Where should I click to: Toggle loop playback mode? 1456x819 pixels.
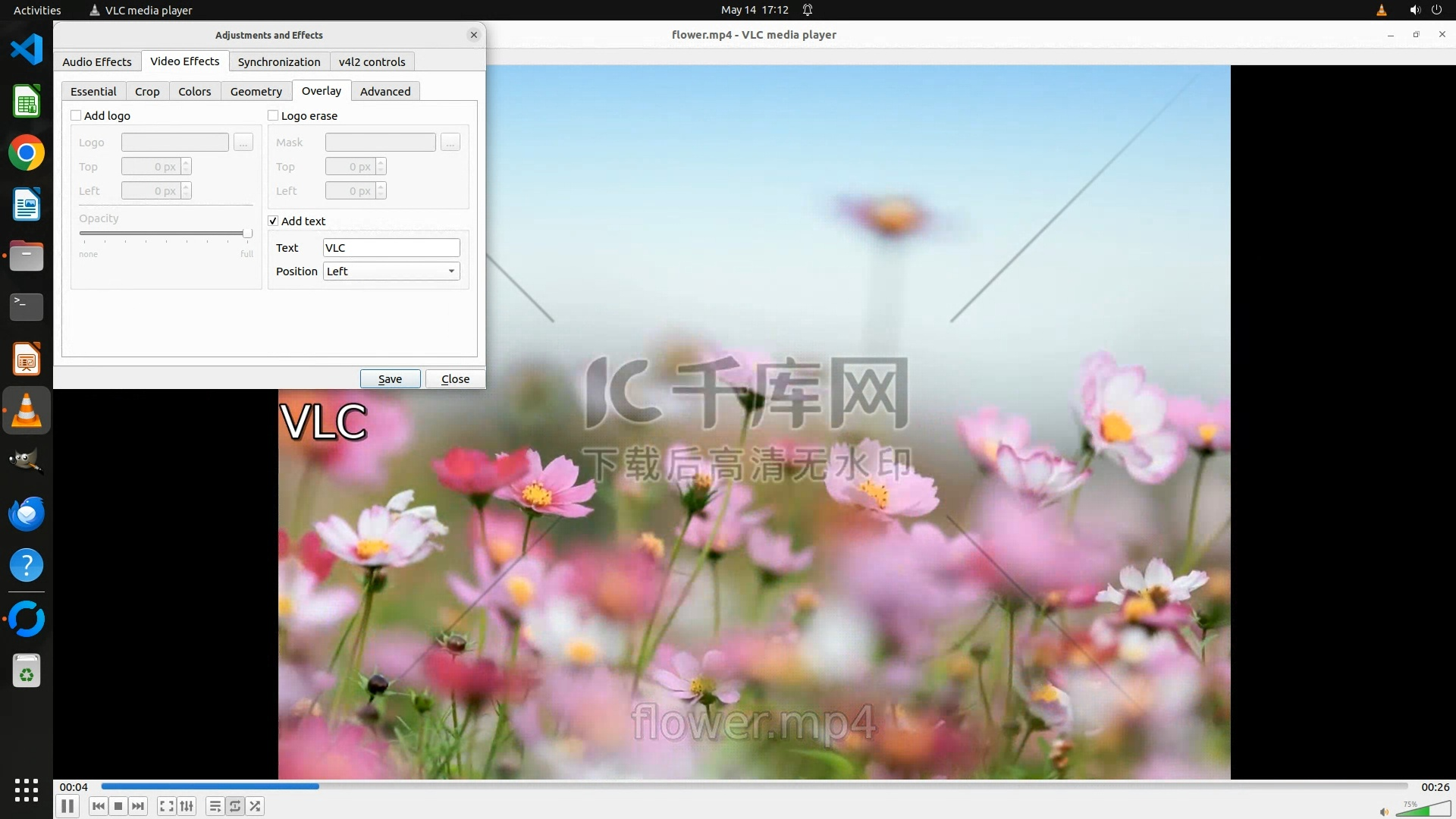235,806
